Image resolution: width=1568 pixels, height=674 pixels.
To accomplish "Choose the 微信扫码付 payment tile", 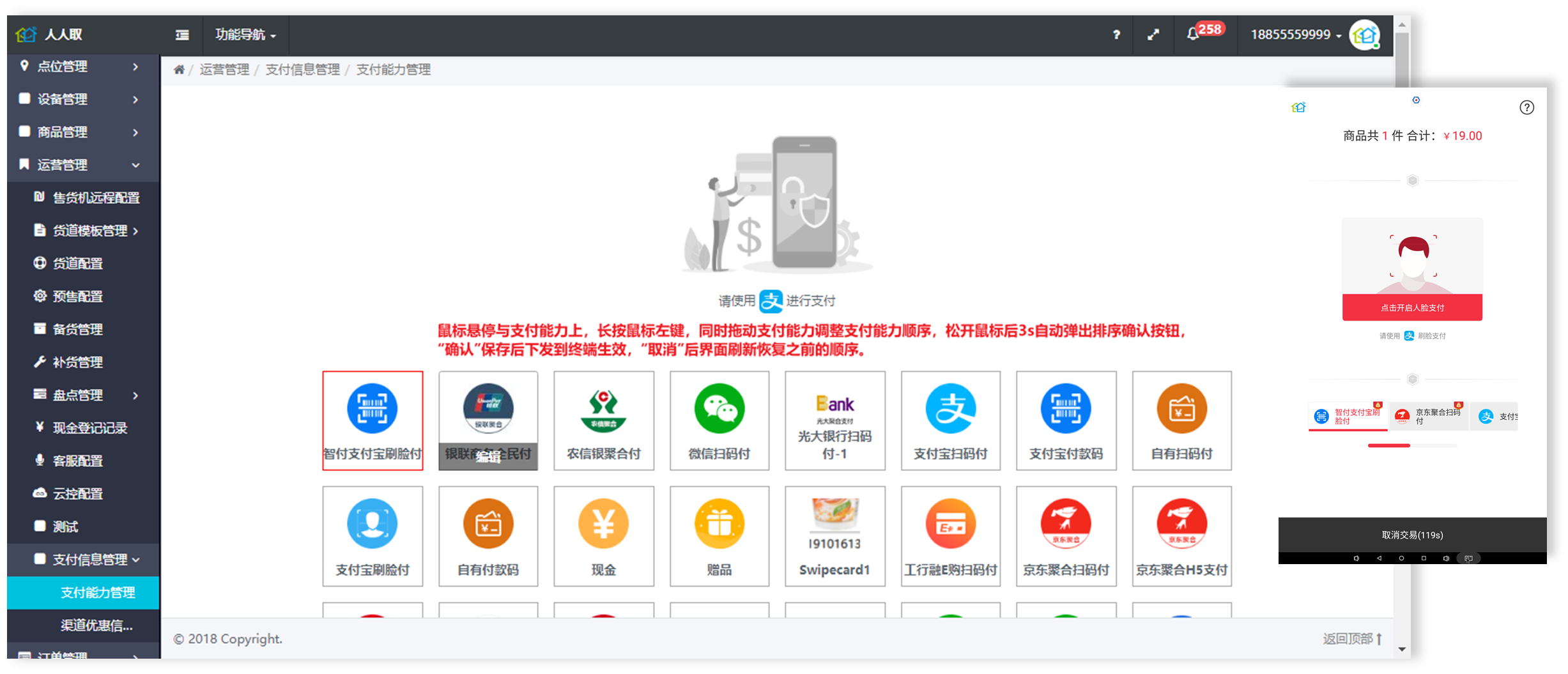I will coord(719,420).
